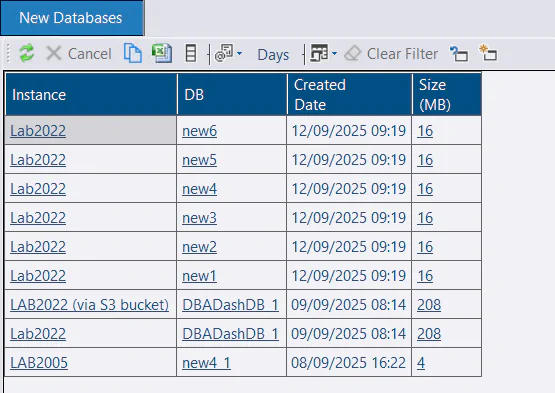Open LAB2022 (via S3 bucket) instance link
This screenshot has width=555, height=393.
[89, 305]
